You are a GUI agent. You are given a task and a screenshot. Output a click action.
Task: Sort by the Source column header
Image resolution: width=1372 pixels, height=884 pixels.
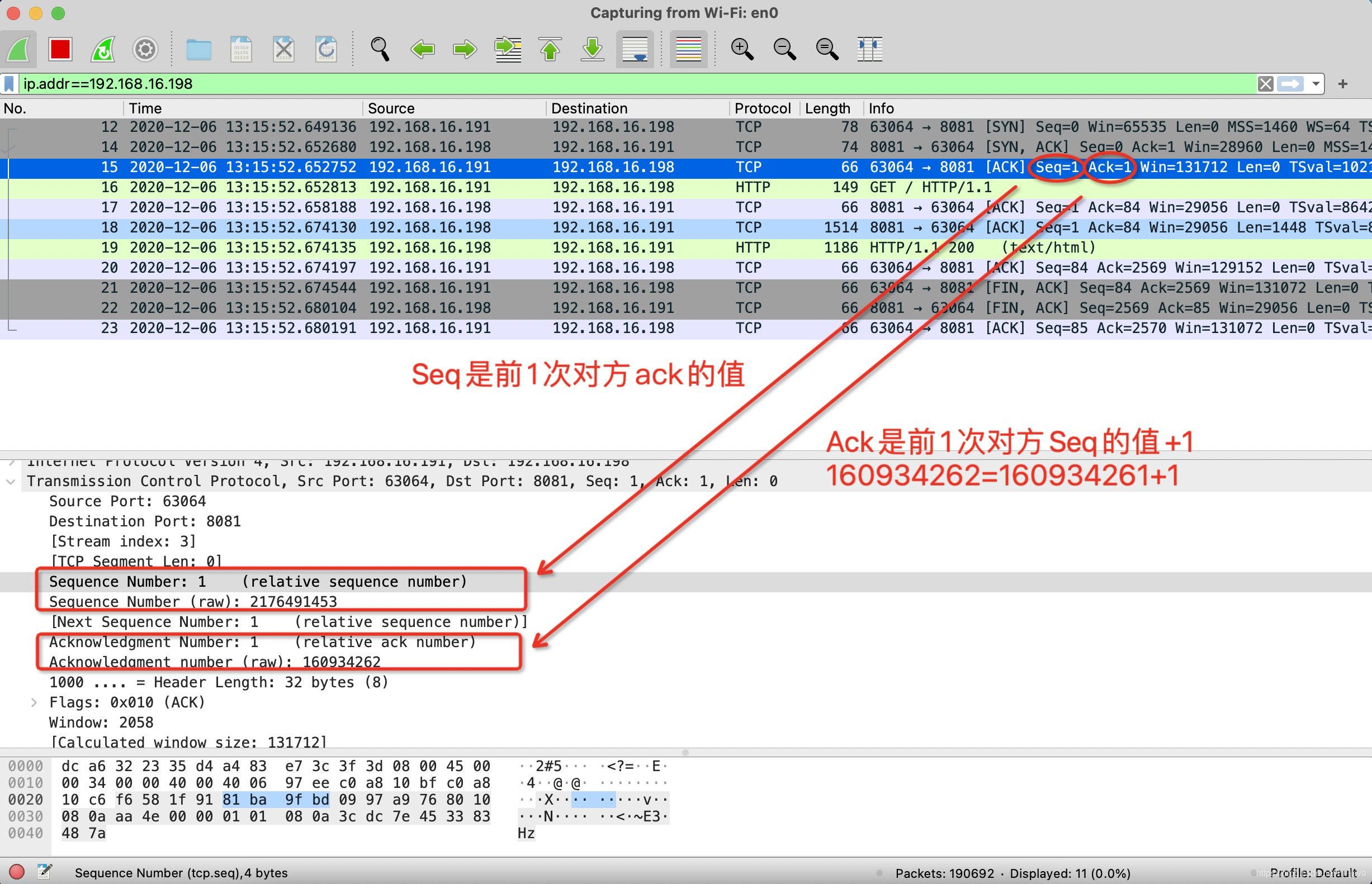point(391,108)
